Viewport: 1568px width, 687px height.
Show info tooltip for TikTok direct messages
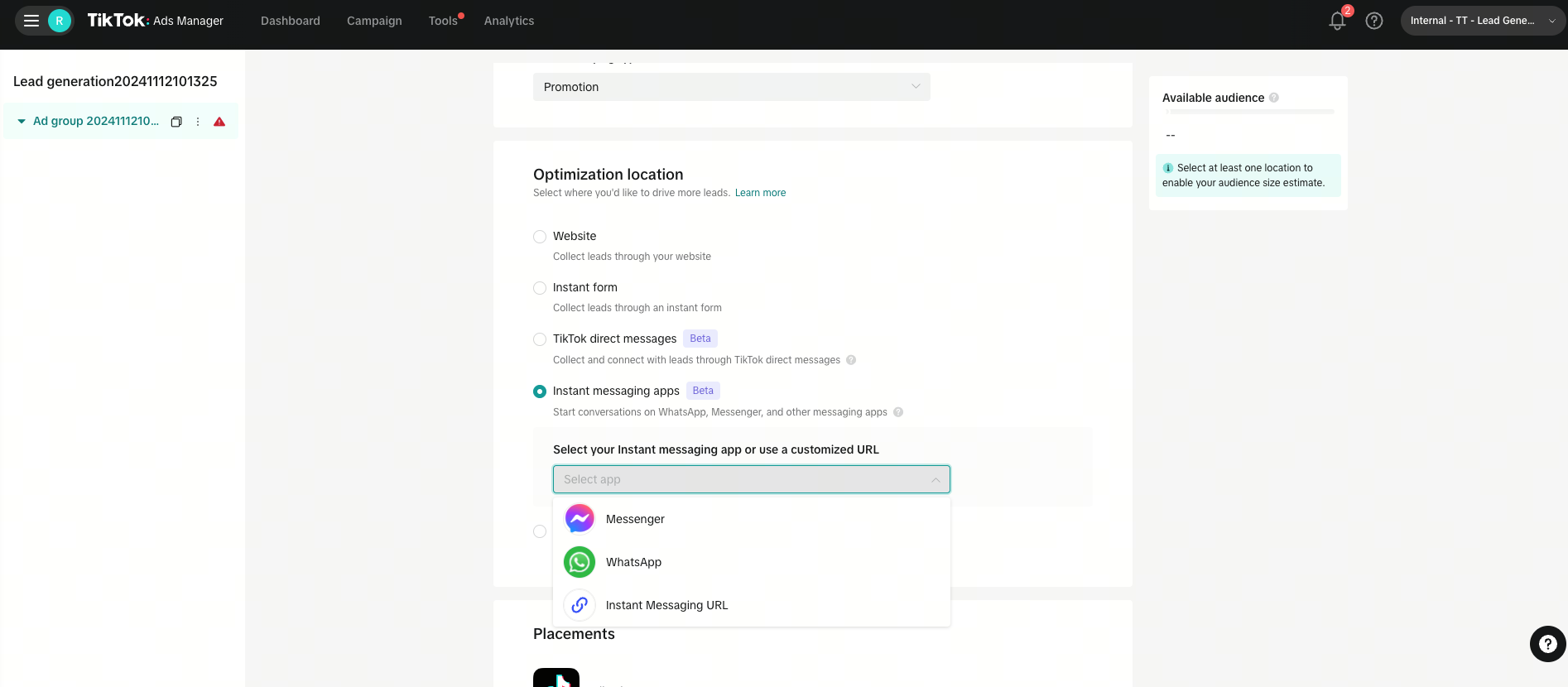tap(851, 360)
